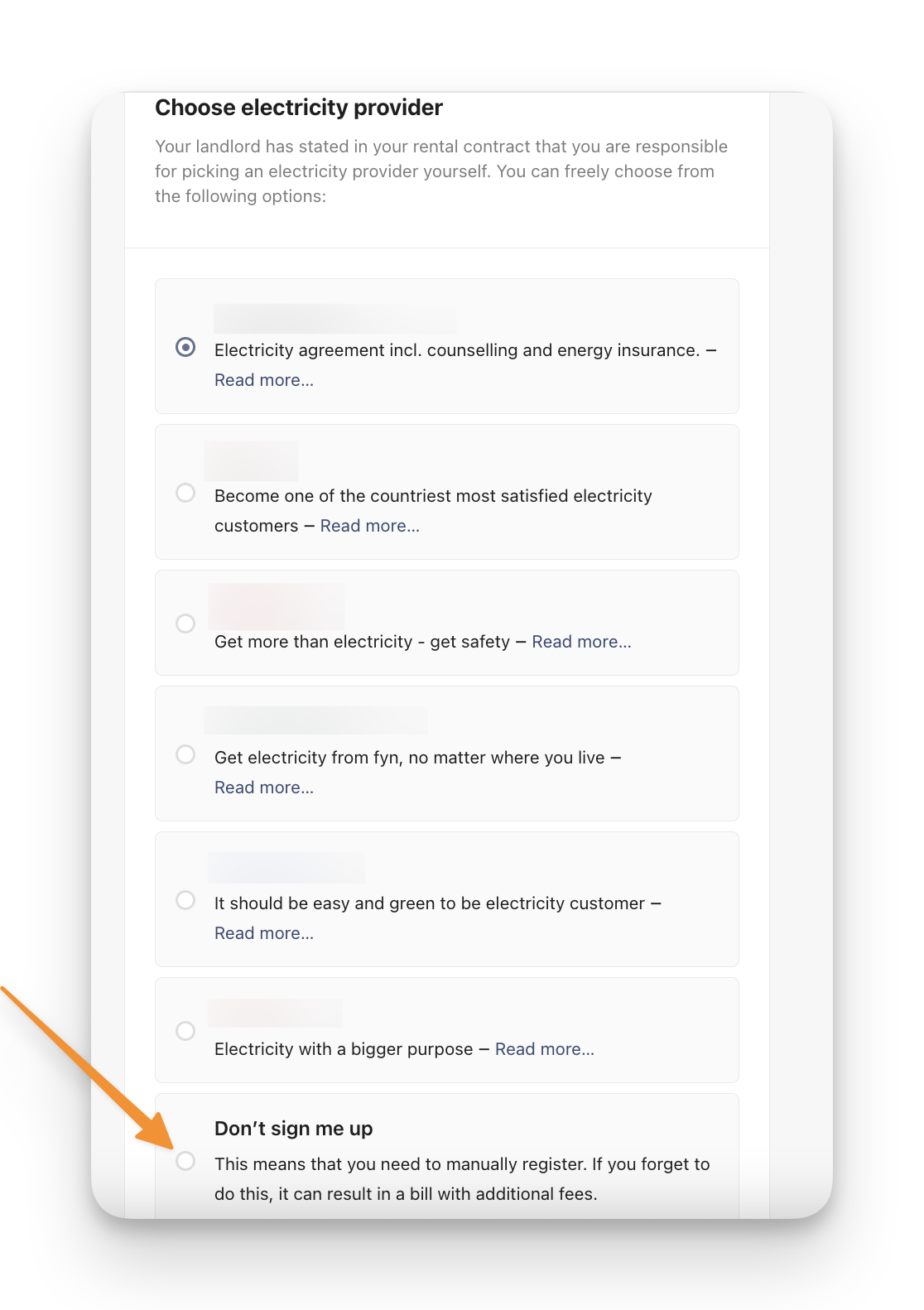
Task: Open Read more for energy insurance agreement
Action: 263,380
